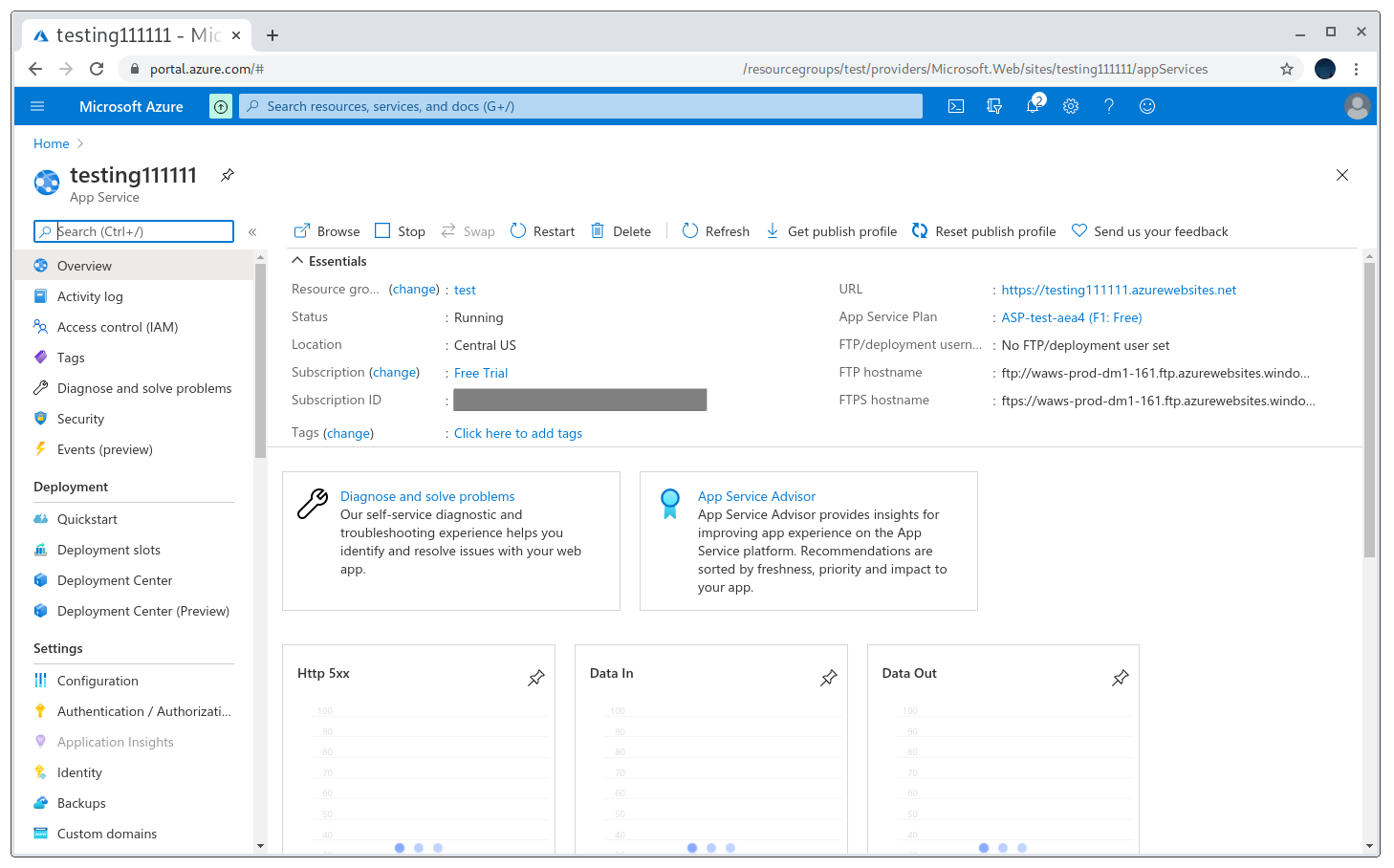Open the test resource group link
1394x868 pixels.
pos(465,290)
